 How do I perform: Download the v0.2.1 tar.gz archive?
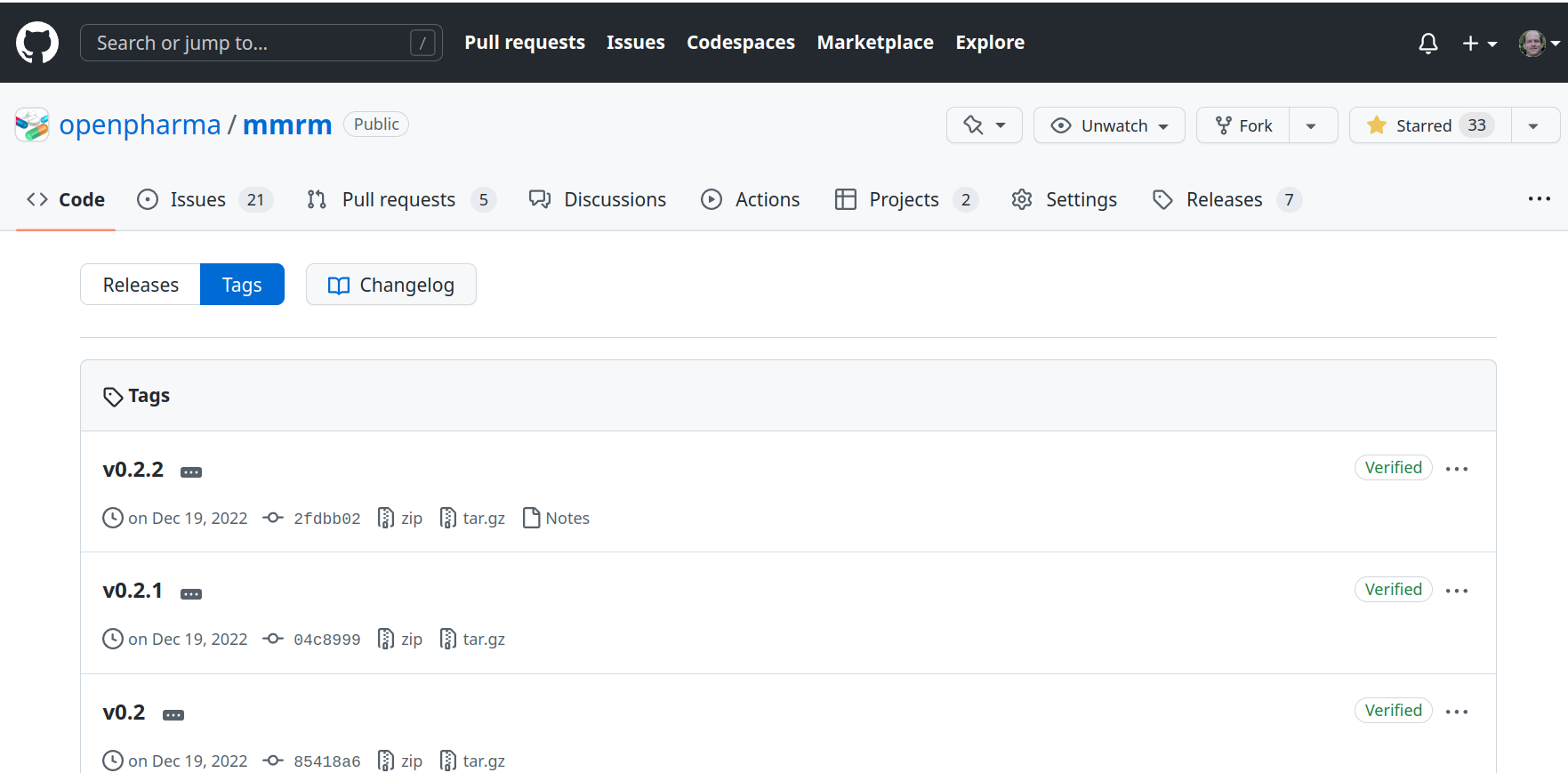point(473,639)
